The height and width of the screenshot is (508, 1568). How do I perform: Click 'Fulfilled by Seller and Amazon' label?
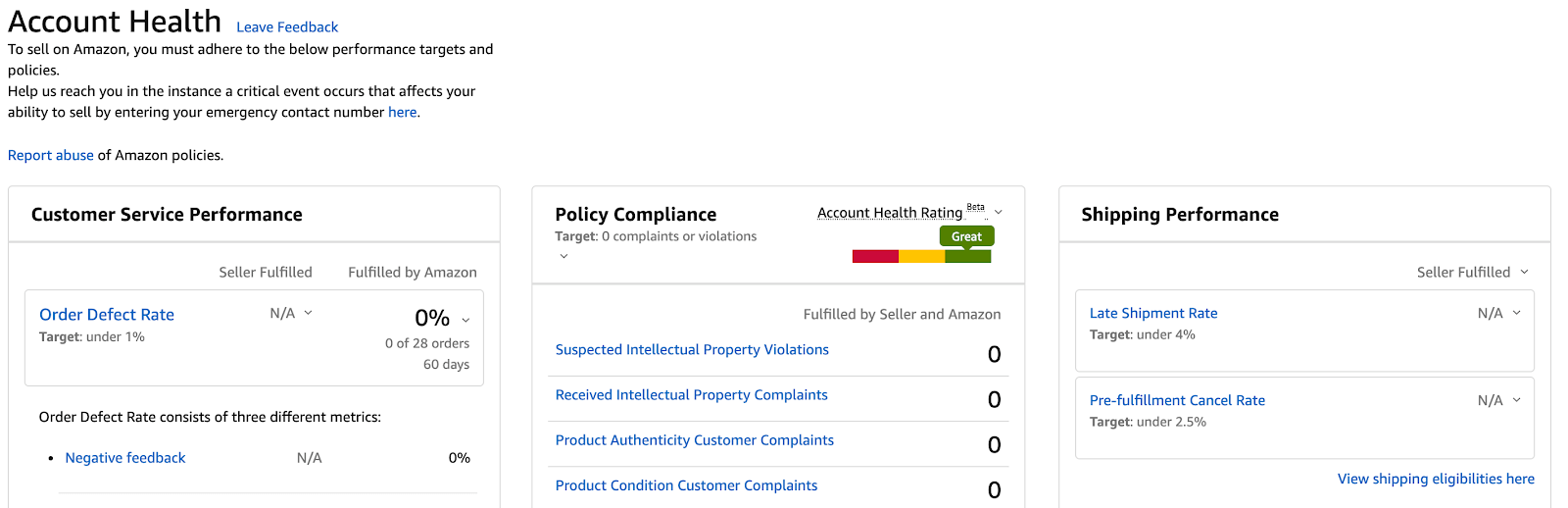pyautogui.click(x=902, y=315)
